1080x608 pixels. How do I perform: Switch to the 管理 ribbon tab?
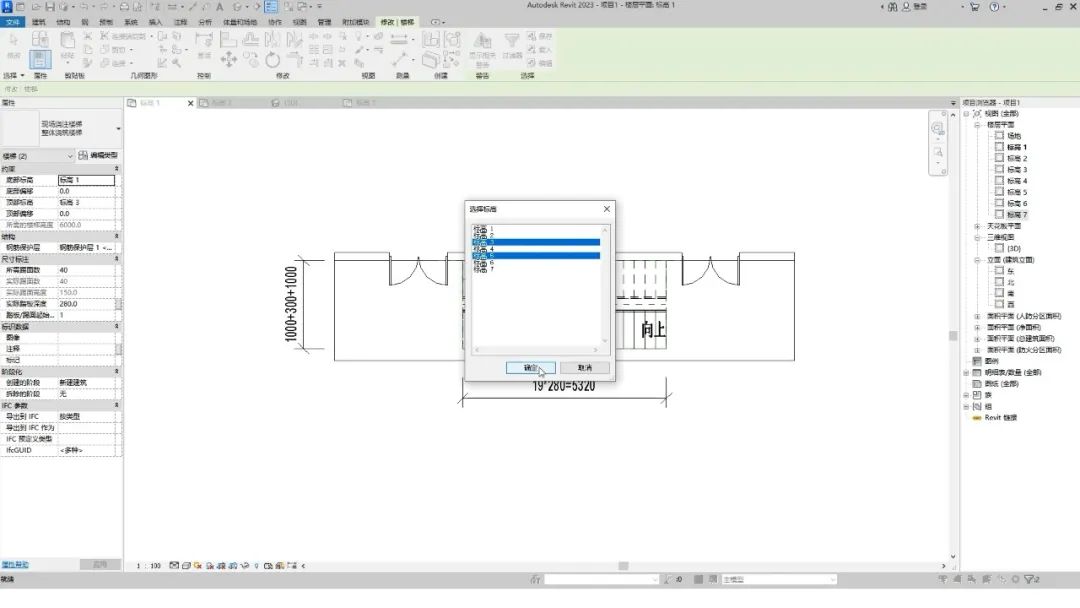point(324,22)
